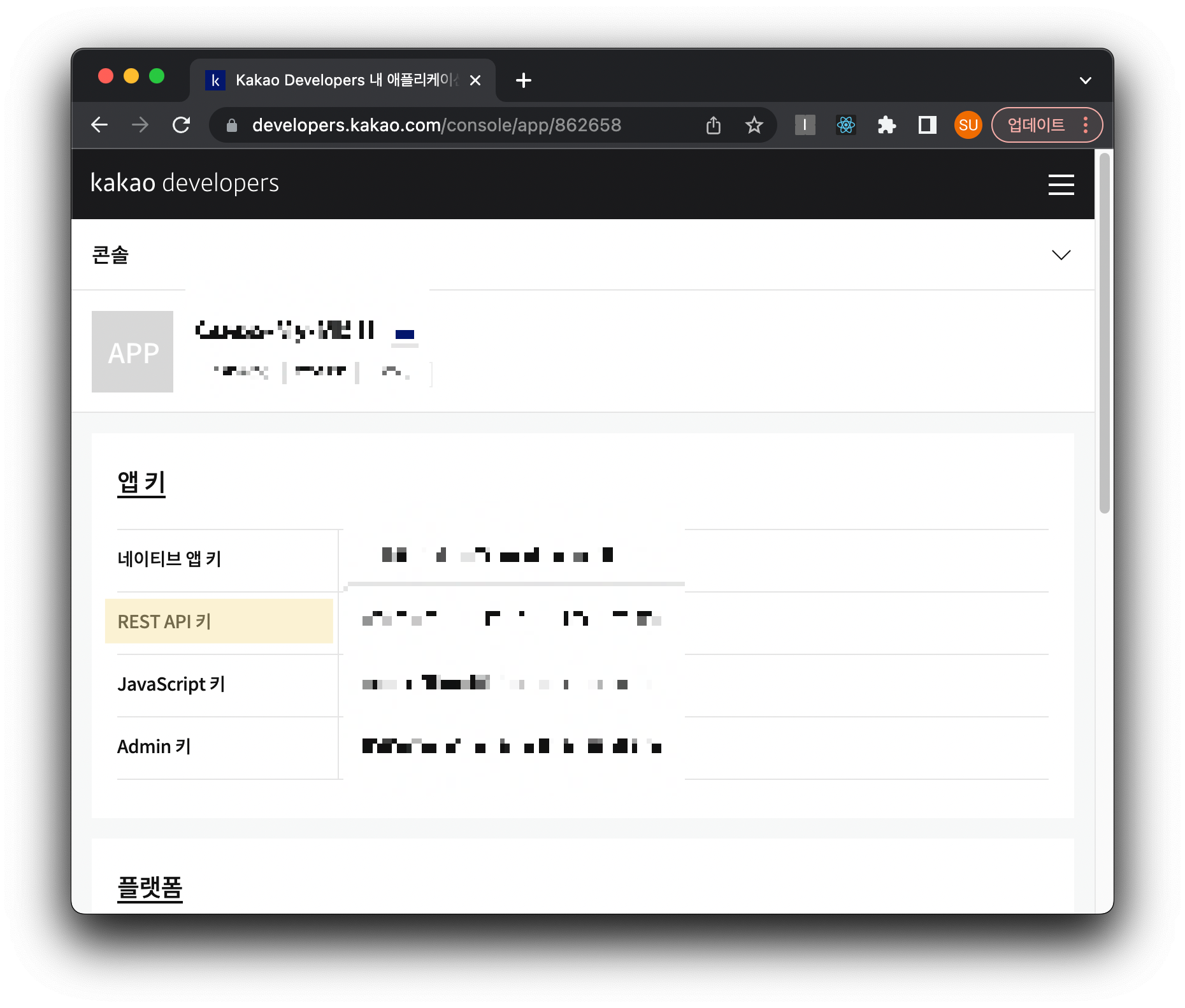Click the gray APP icon thumbnail
This screenshot has height=1008, width=1185.
pyautogui.click(x=133, y=352)
